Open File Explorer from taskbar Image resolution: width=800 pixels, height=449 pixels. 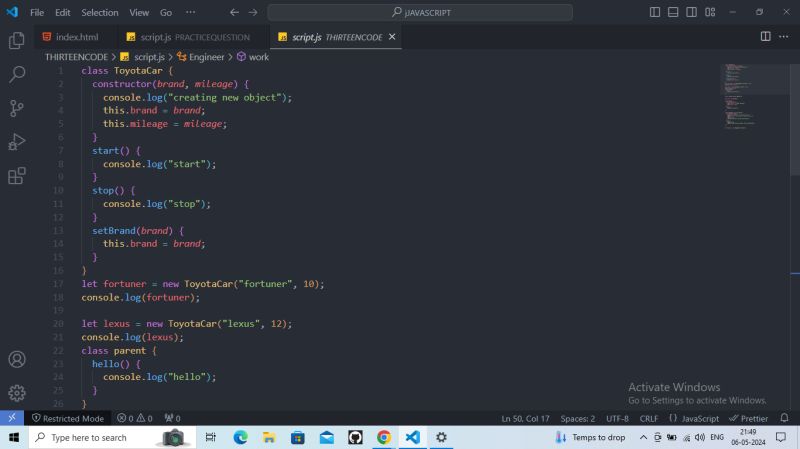tap(269, 437)
